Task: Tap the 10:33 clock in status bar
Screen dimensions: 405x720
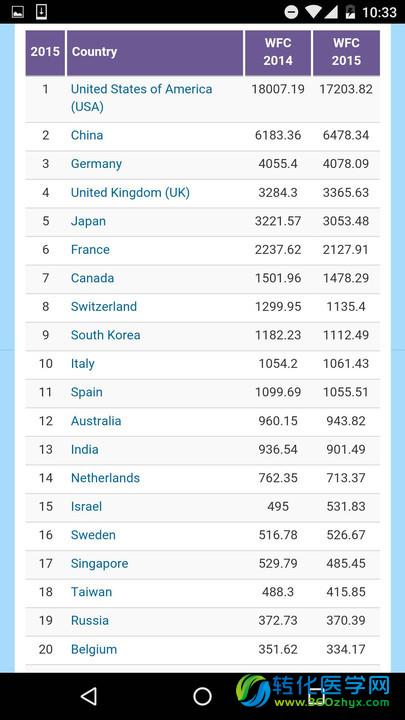Action: click(x=379, y=12)
